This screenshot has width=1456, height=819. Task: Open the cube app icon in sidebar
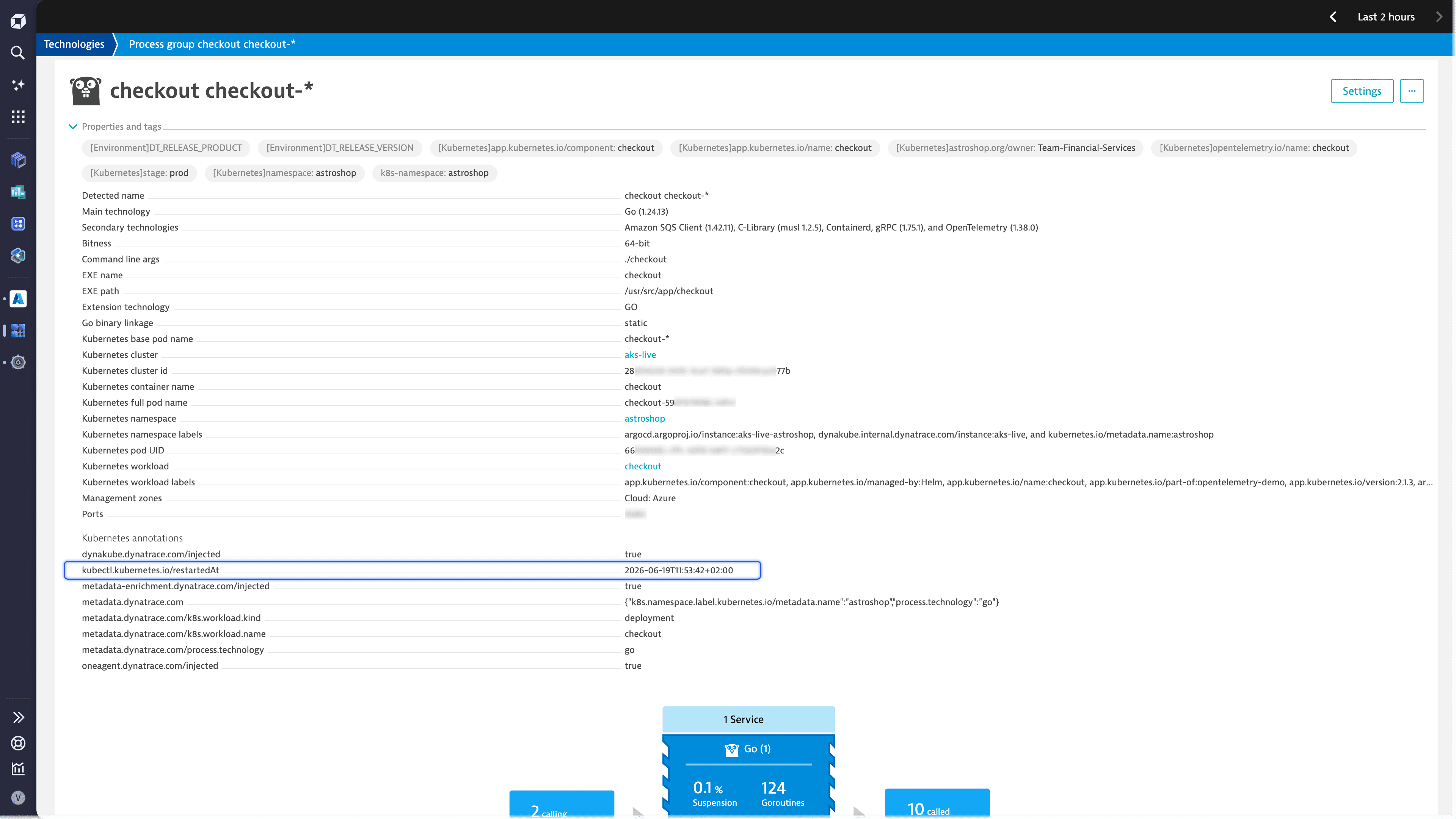click(x=18, y=160)
